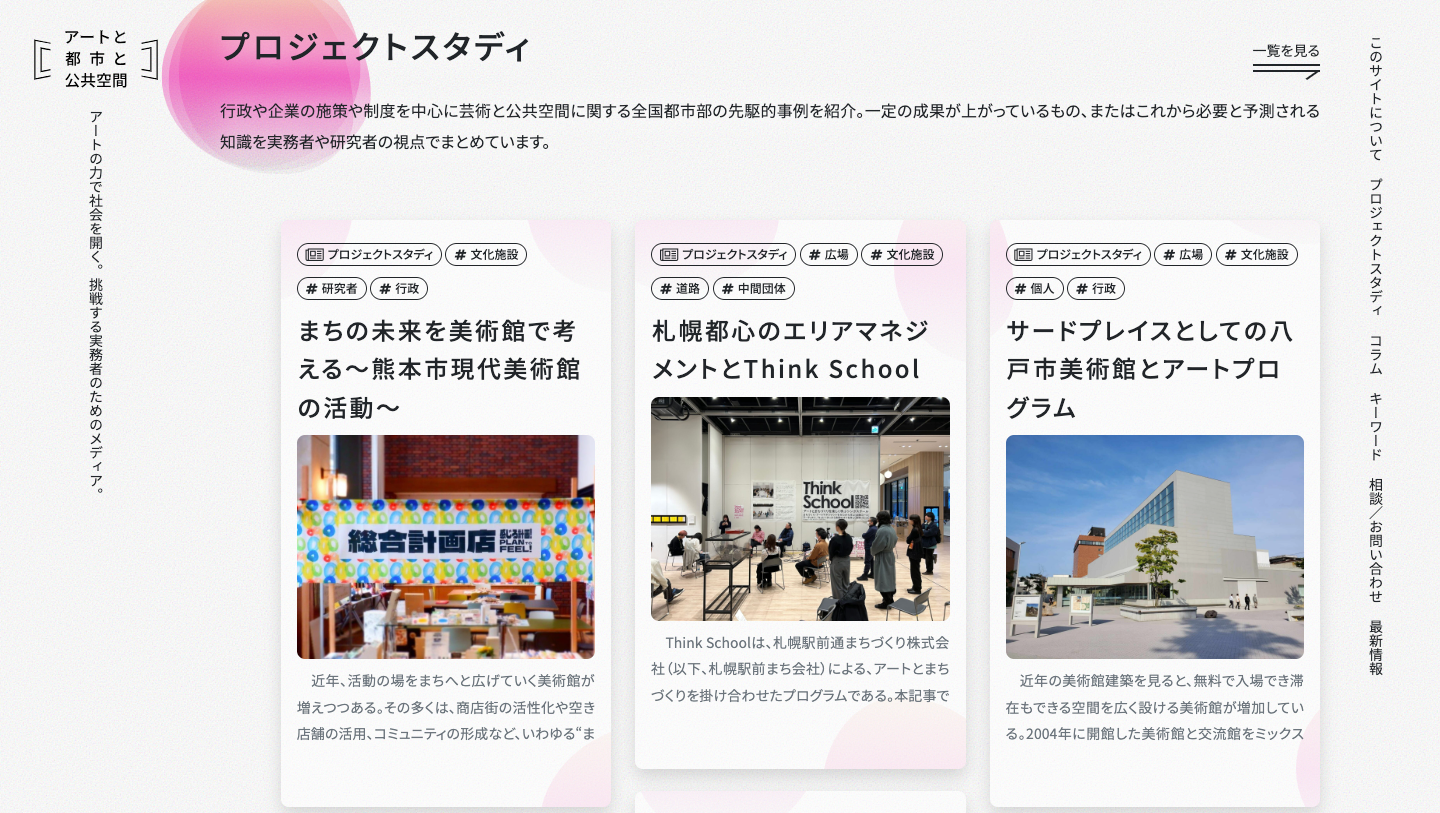Click プロジェクトスタディ tag on Hachinohe museum card
Image resolution: width=1440 pixels, height=813 pixels.
pyautogui.click(x=1078, y=255)
